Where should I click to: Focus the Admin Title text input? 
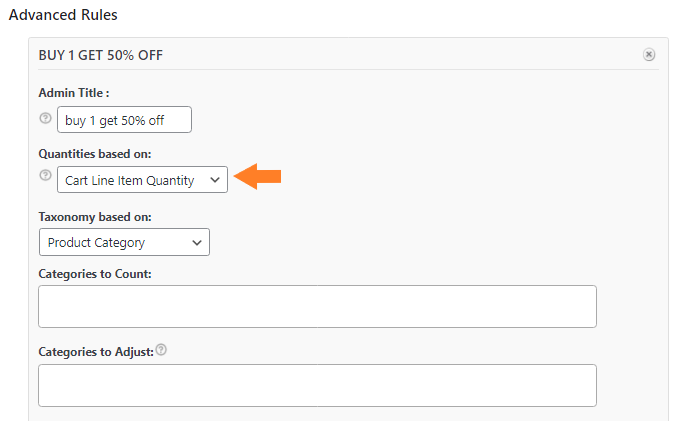[124, 119]
